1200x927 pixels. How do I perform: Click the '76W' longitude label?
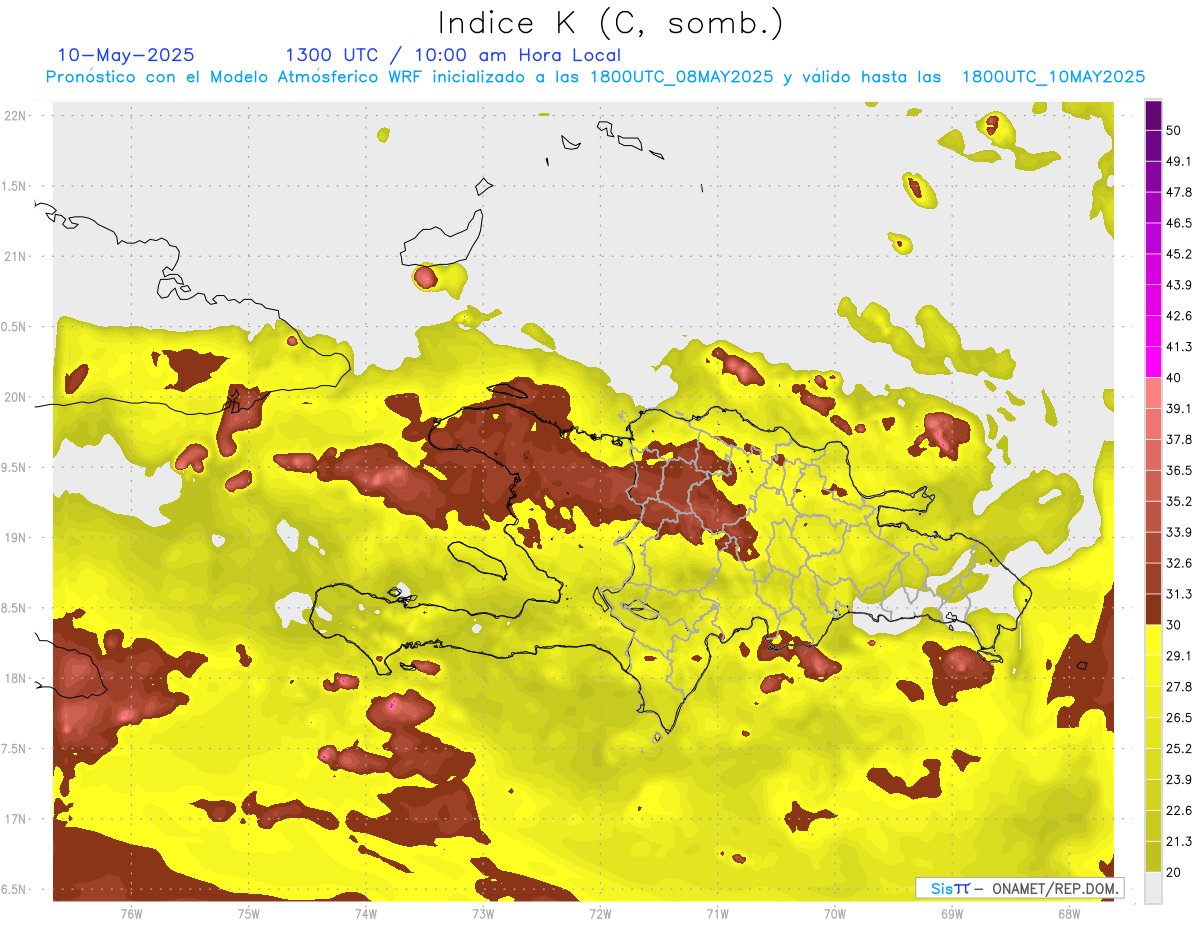(x=131, y=914)
